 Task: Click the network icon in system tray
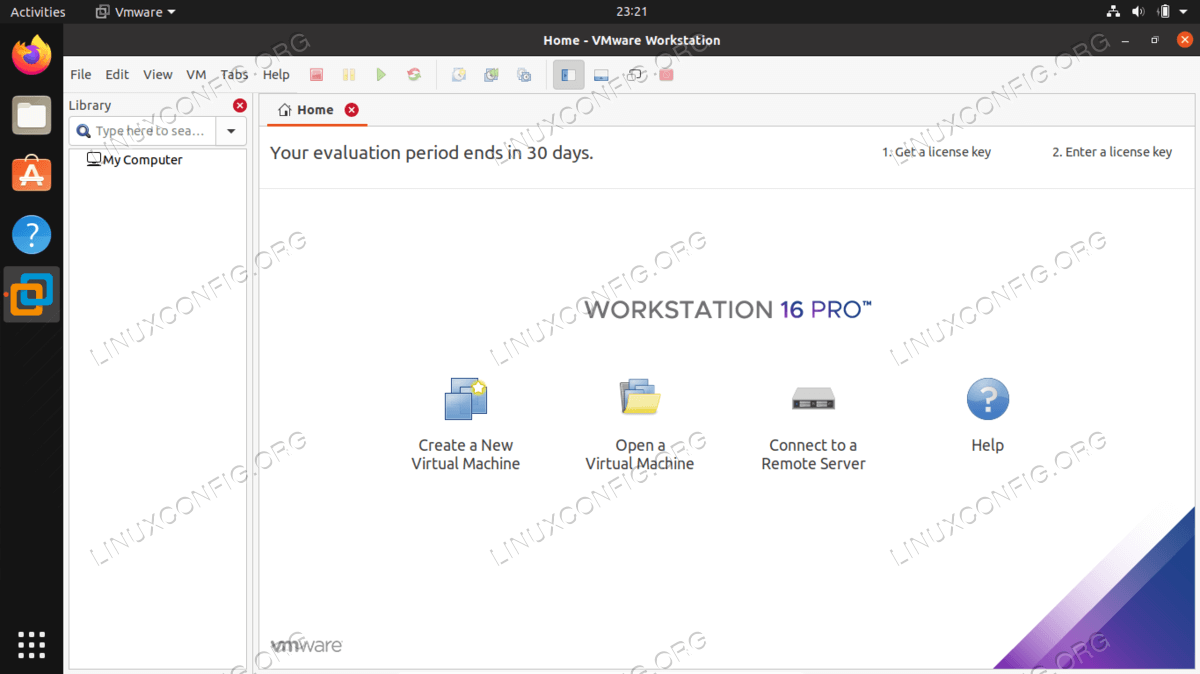1114,12
